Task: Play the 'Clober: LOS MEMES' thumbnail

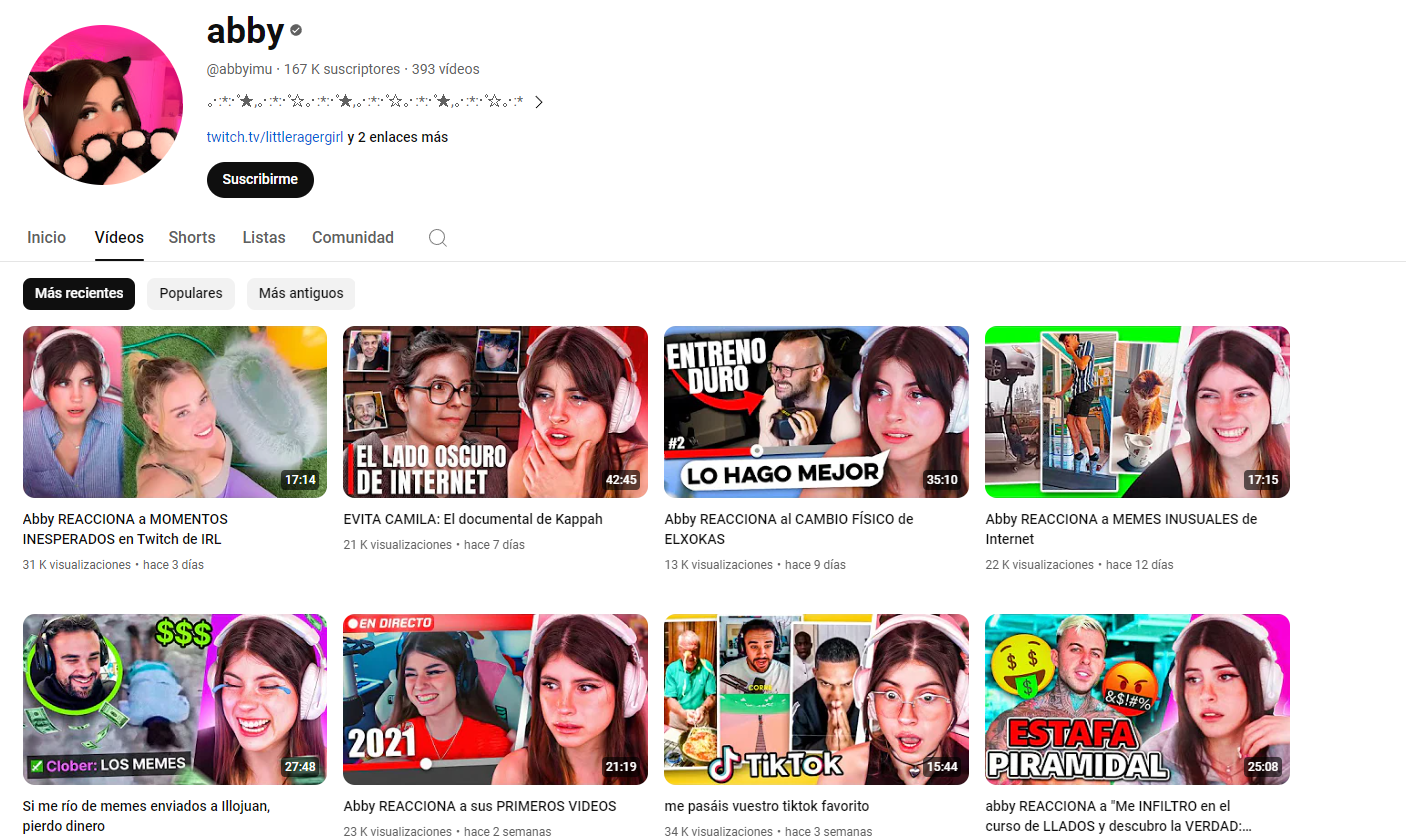Action: [x=175, y=699]
